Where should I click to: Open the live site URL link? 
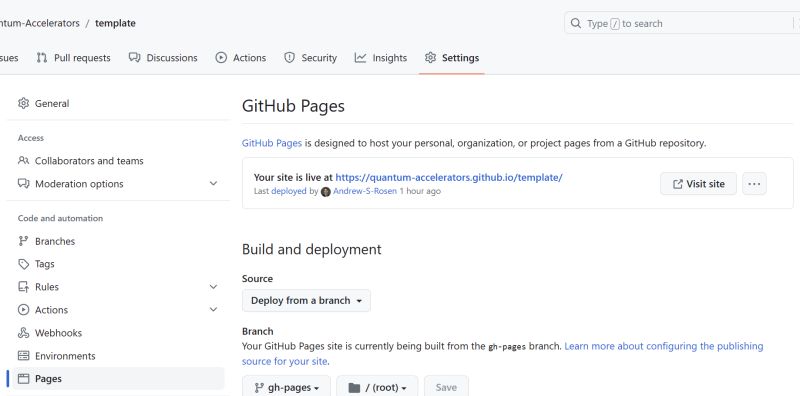449,178
